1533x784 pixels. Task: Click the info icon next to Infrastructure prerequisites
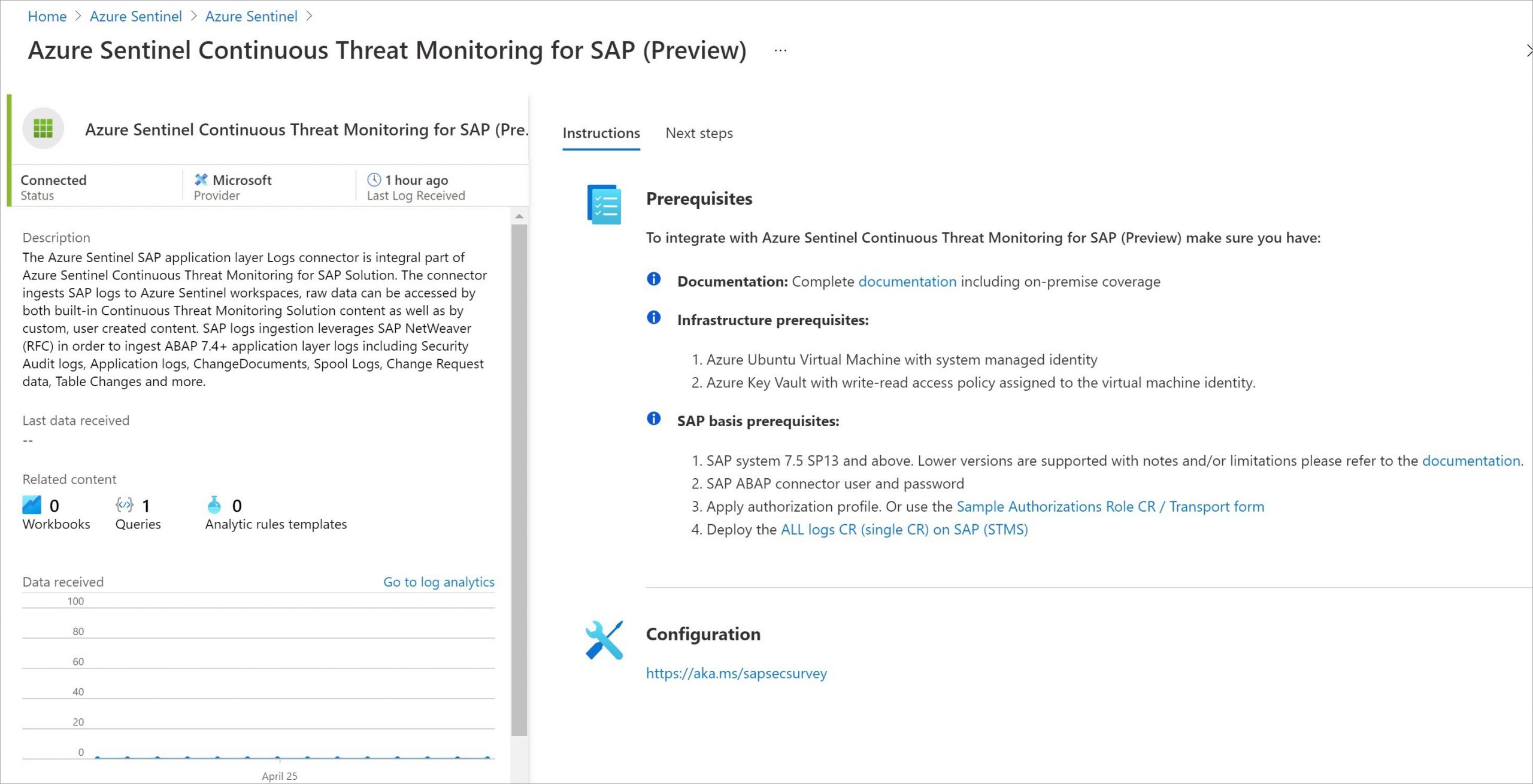(654, 318)
